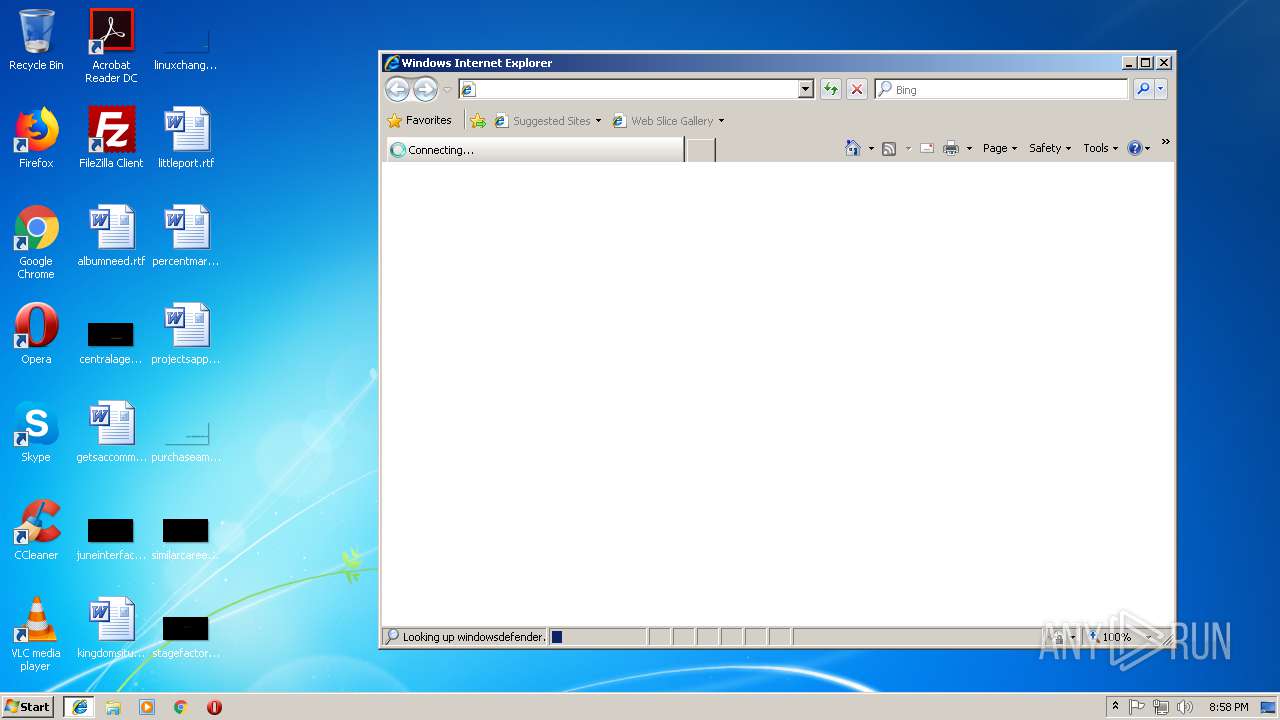Expand the Home button dropdown arrow

pos(871,149)
